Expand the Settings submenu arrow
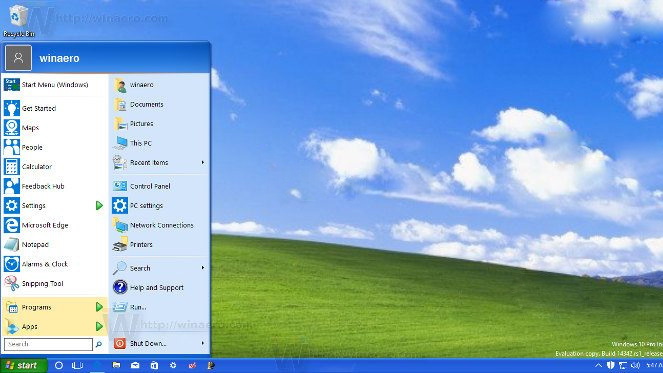Viewport: 663px width, 373px height. click(x=99, y=206)
